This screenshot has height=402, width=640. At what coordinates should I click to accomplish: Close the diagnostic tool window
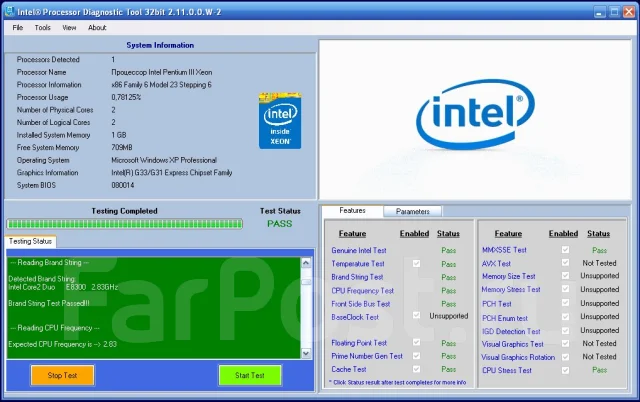[x=629, y=12]
